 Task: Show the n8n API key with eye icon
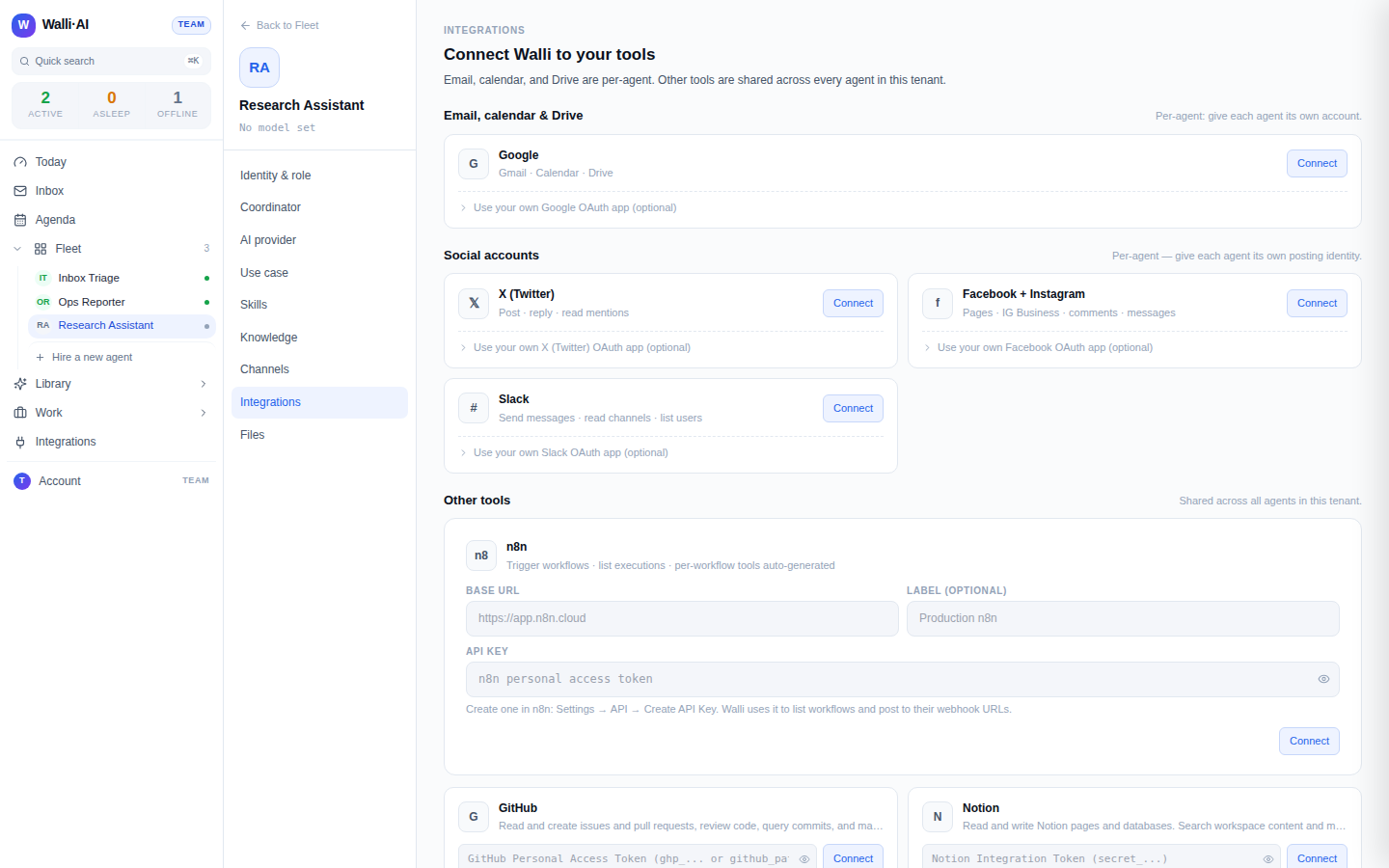[x=1323, y=679]
